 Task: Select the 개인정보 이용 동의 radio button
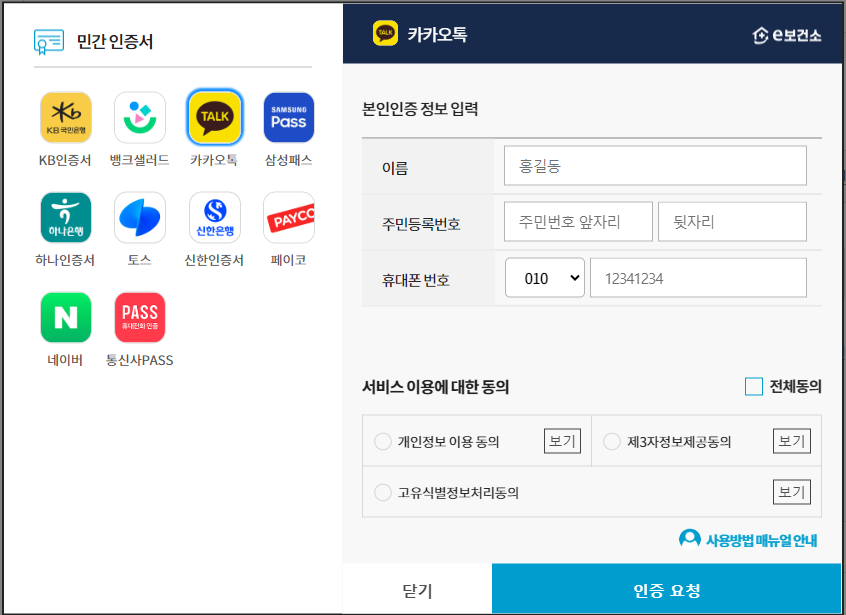click(383, 440)
